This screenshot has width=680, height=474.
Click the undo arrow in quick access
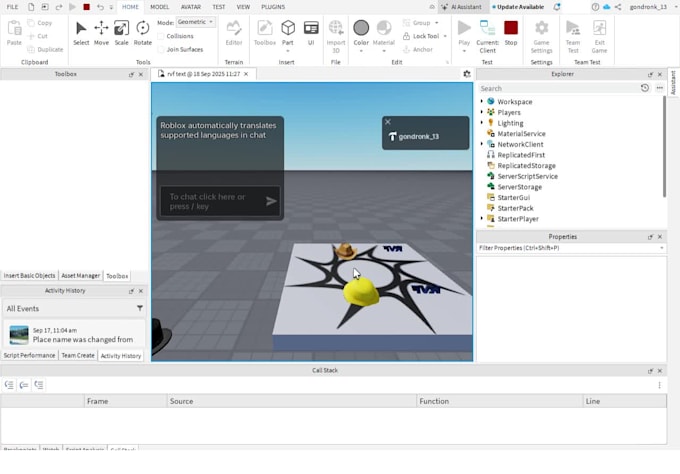point(100,7)
